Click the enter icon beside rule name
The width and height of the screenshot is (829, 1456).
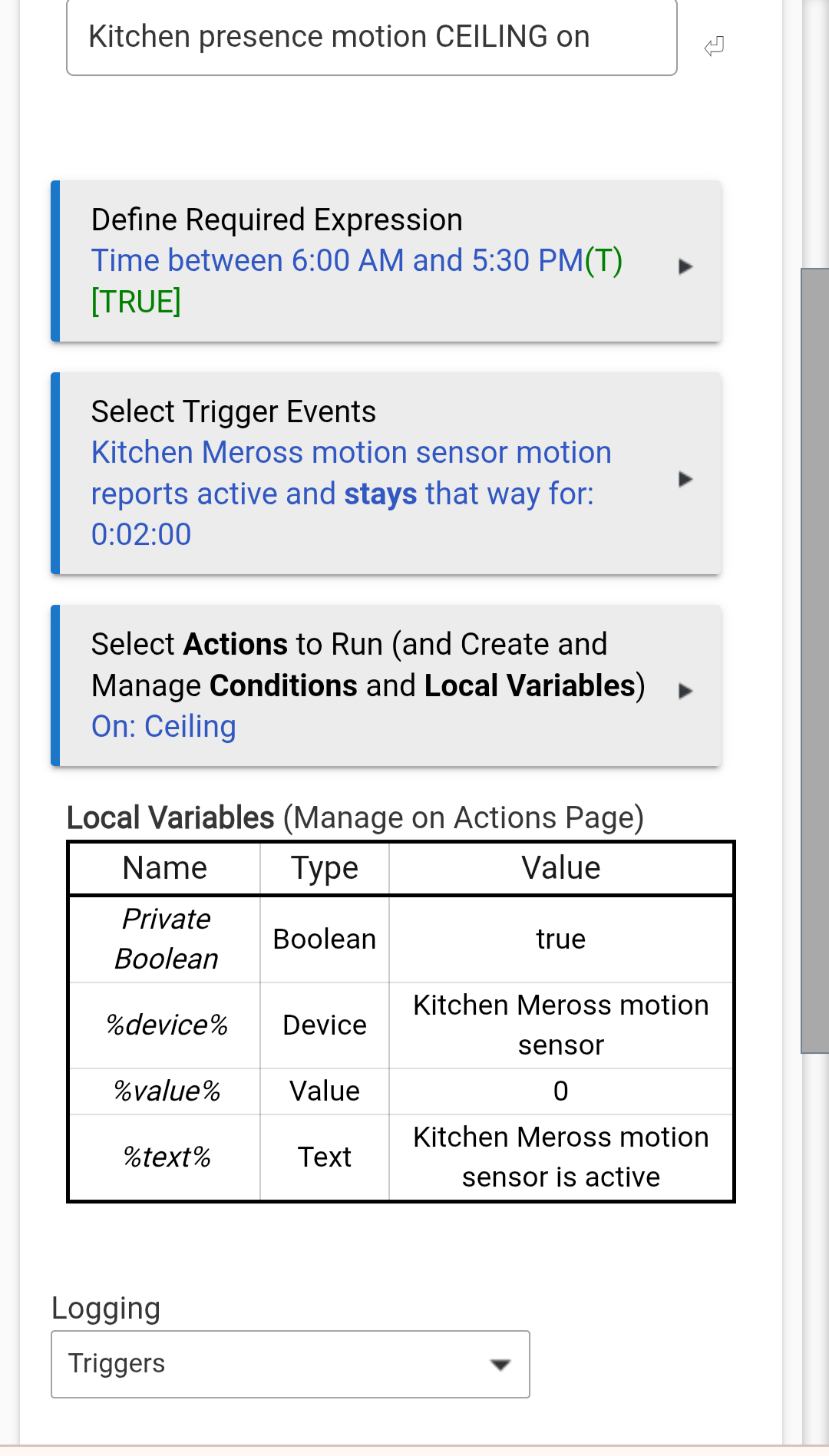[714, 47]
